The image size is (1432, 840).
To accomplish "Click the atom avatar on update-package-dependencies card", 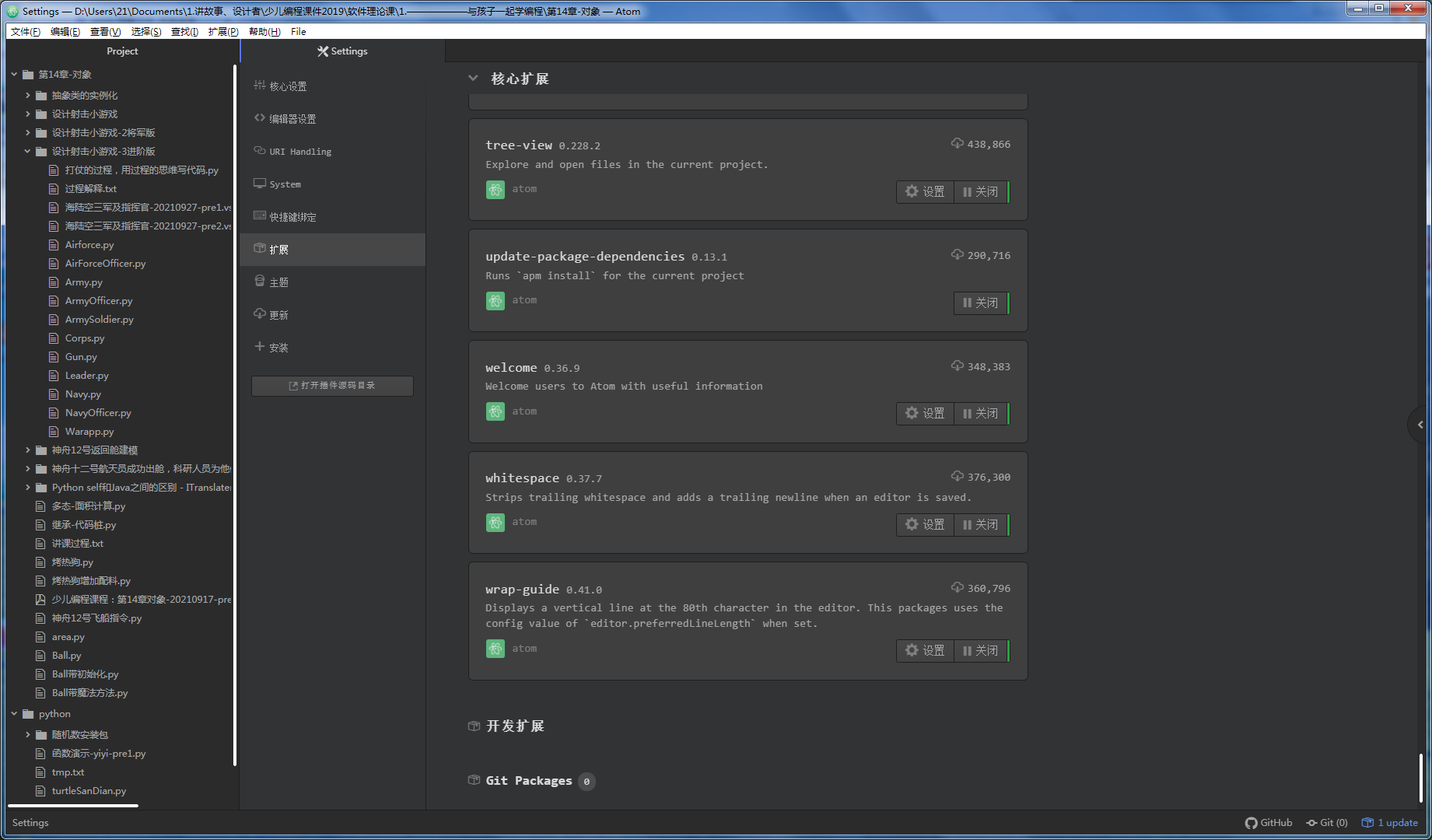I will [495, 301].
